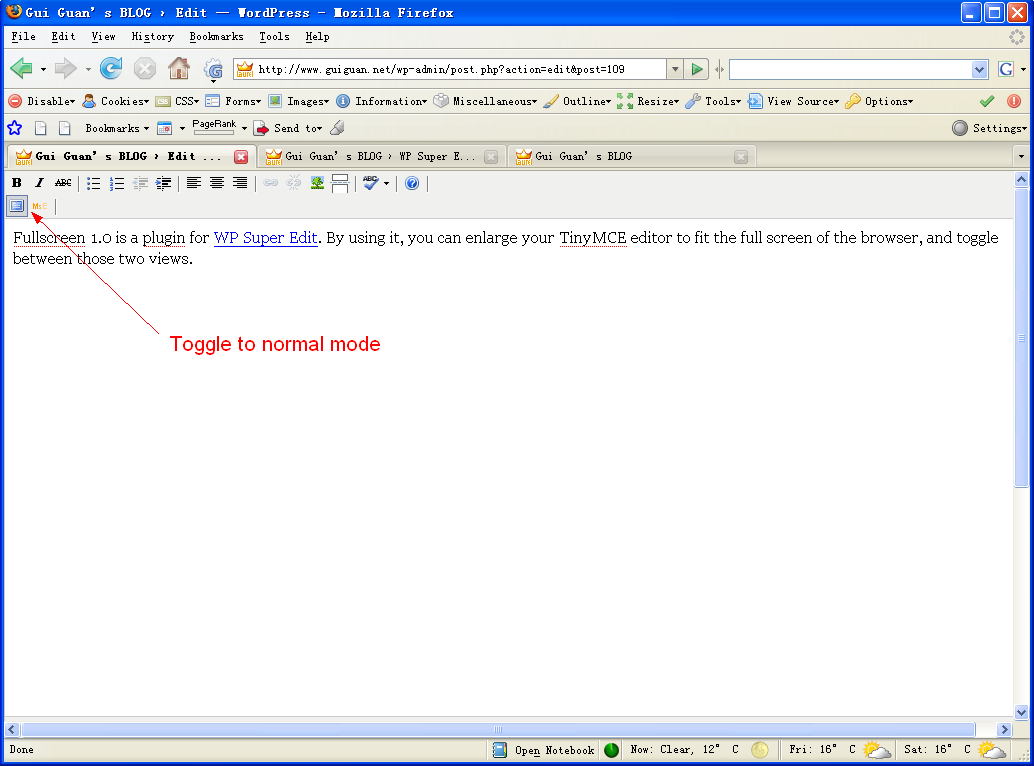Viewport: 1034px width, 766px height.
Task: Switch to the third Gui Guan's BLOG tab
Action: pyautogui.click(x=631, y=156)
